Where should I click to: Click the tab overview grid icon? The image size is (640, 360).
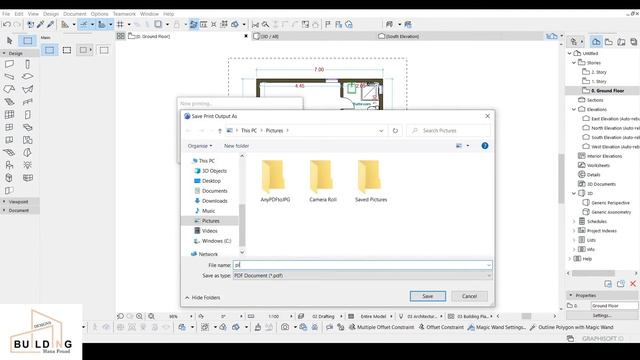(x=120, y=36)
